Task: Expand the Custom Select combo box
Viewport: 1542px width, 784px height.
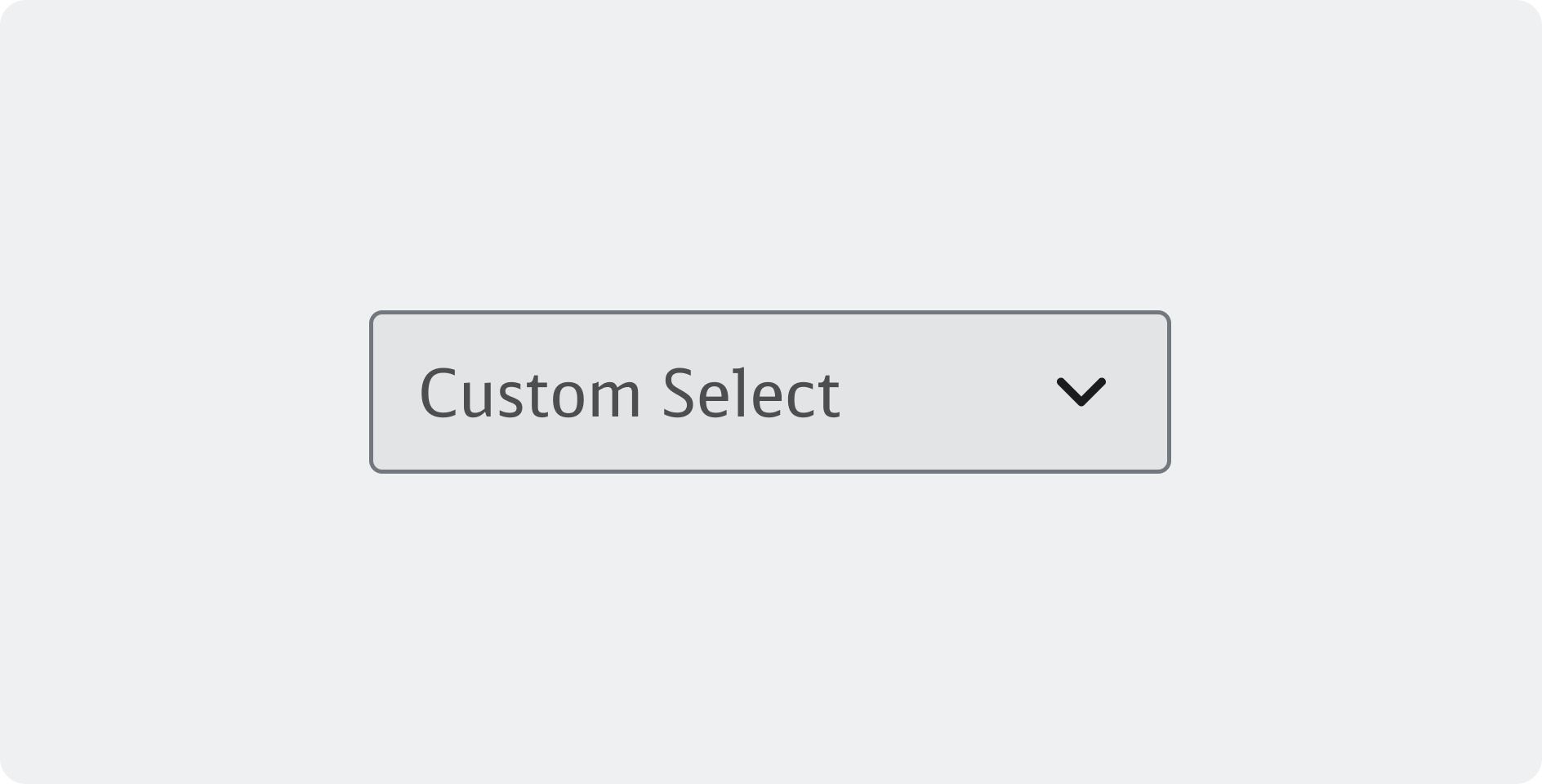Action: pos(769,392)
